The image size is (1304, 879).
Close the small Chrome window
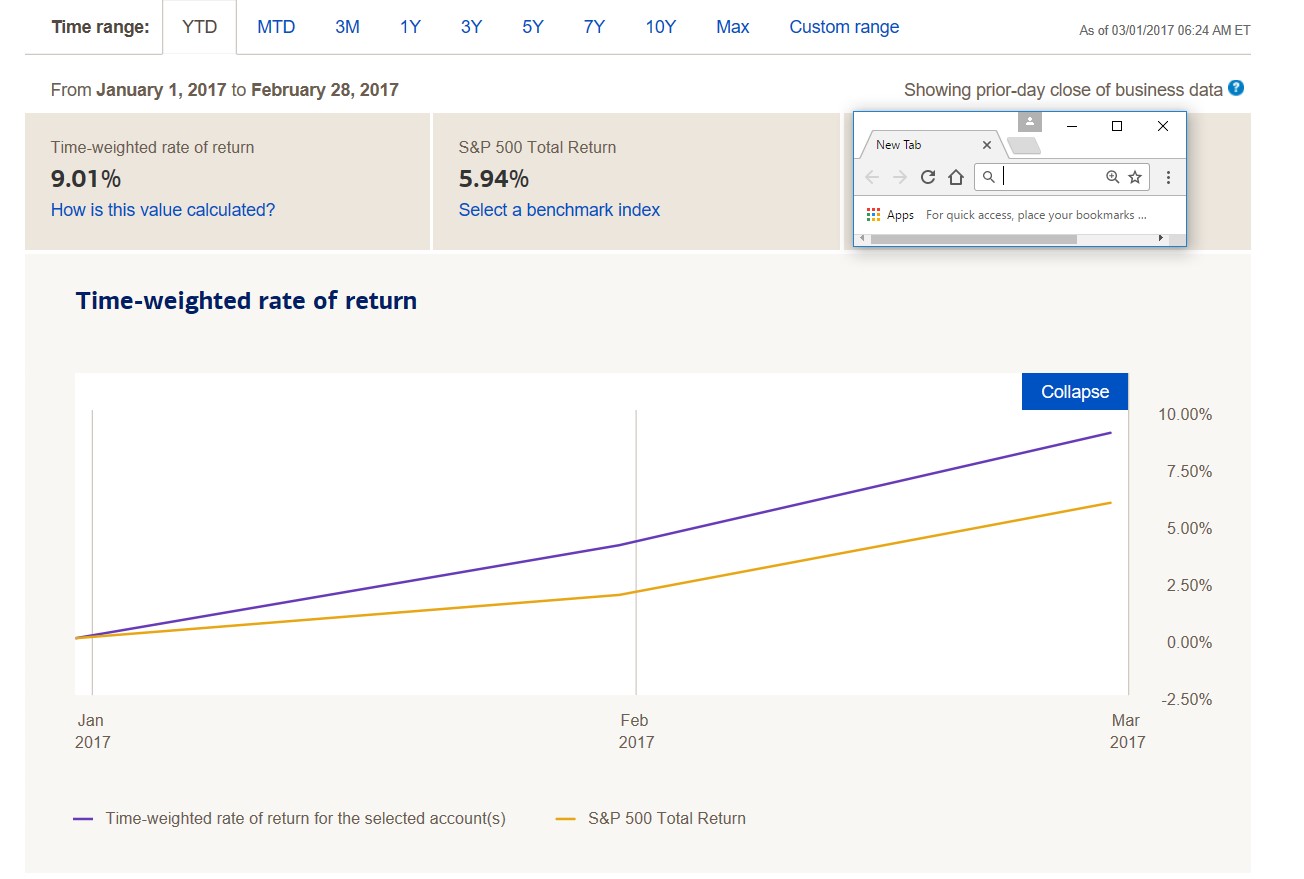coord(1162,126)
